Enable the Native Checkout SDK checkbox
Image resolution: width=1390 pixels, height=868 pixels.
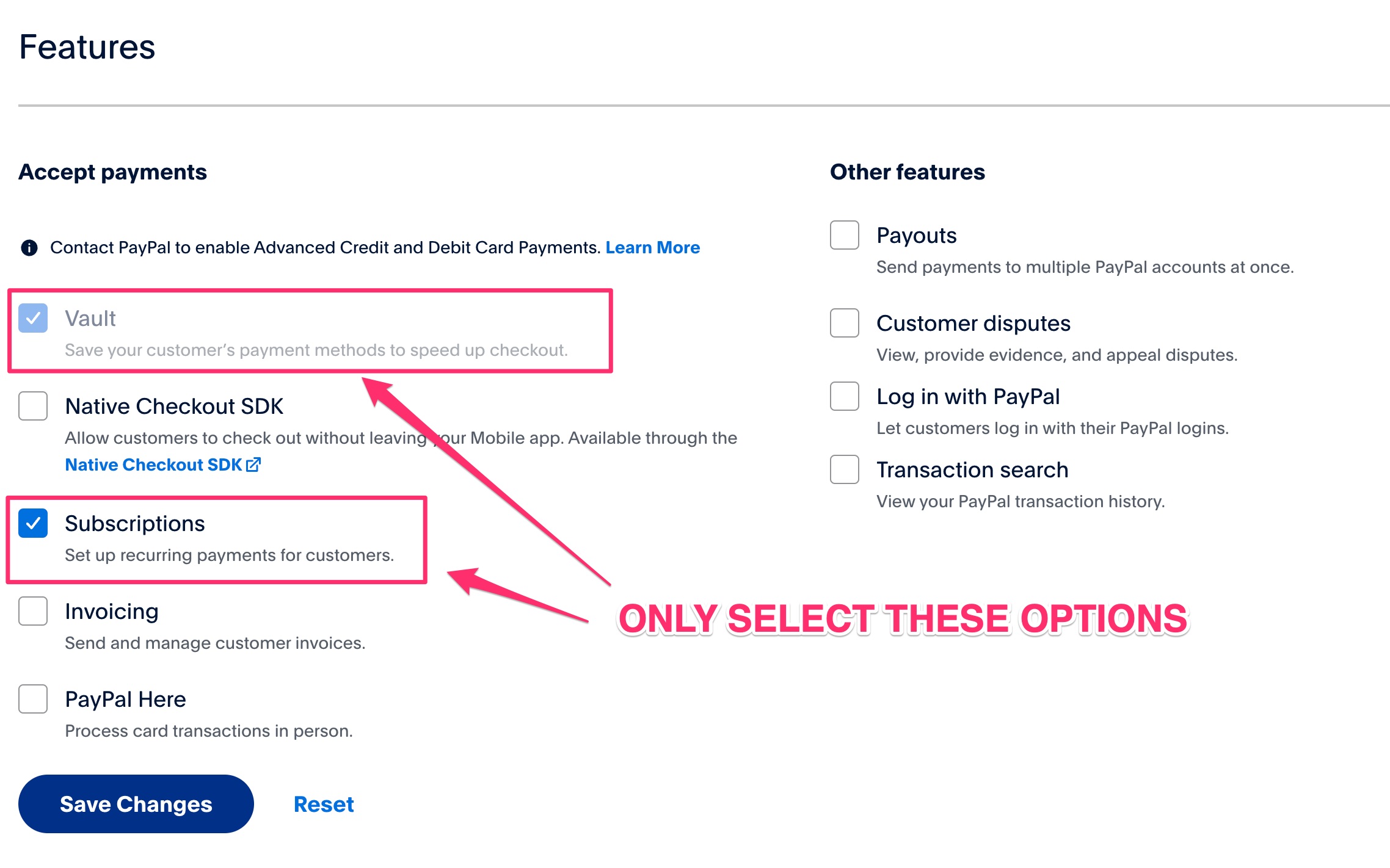coord(32,406)
